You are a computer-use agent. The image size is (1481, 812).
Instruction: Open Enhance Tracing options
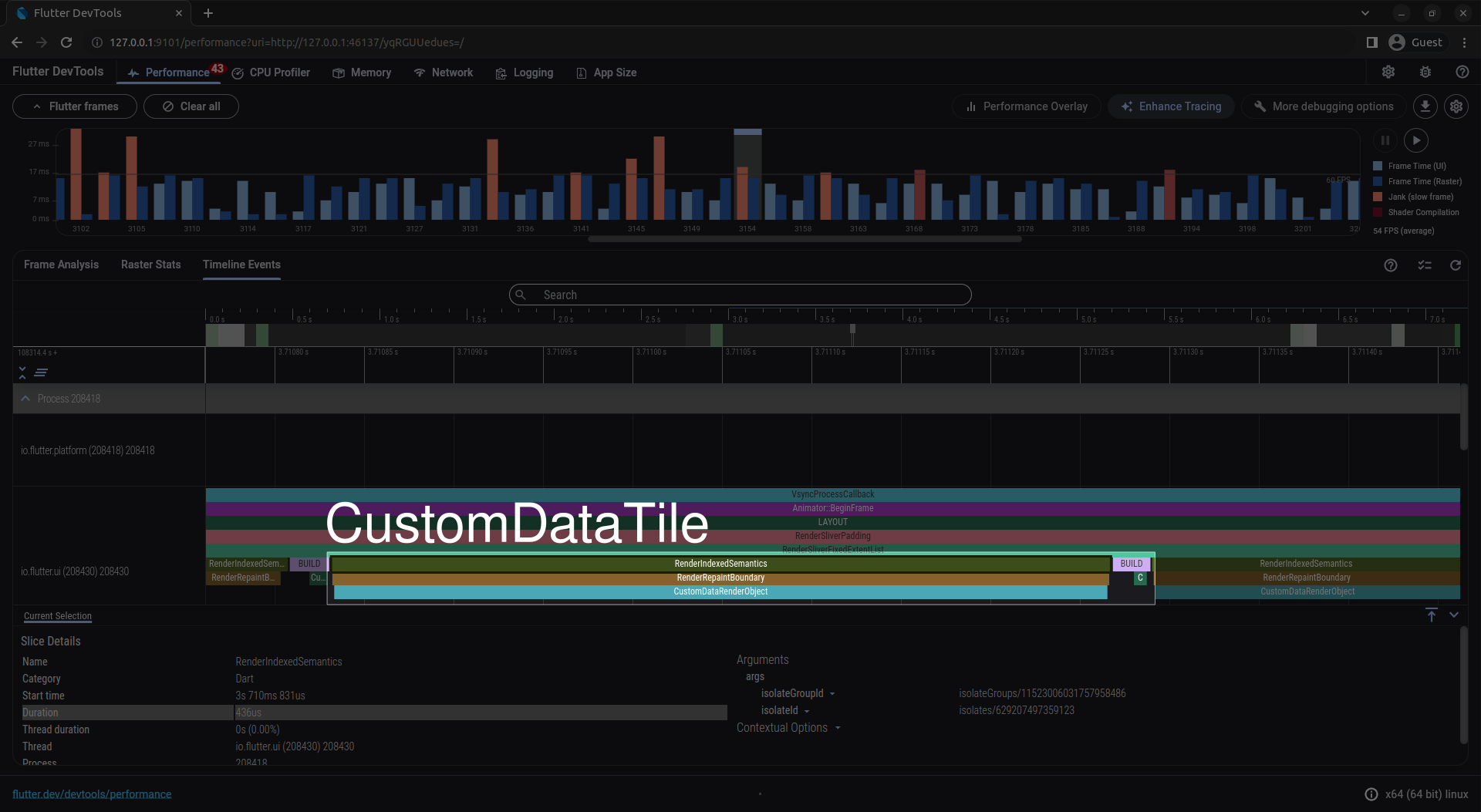1171,106
